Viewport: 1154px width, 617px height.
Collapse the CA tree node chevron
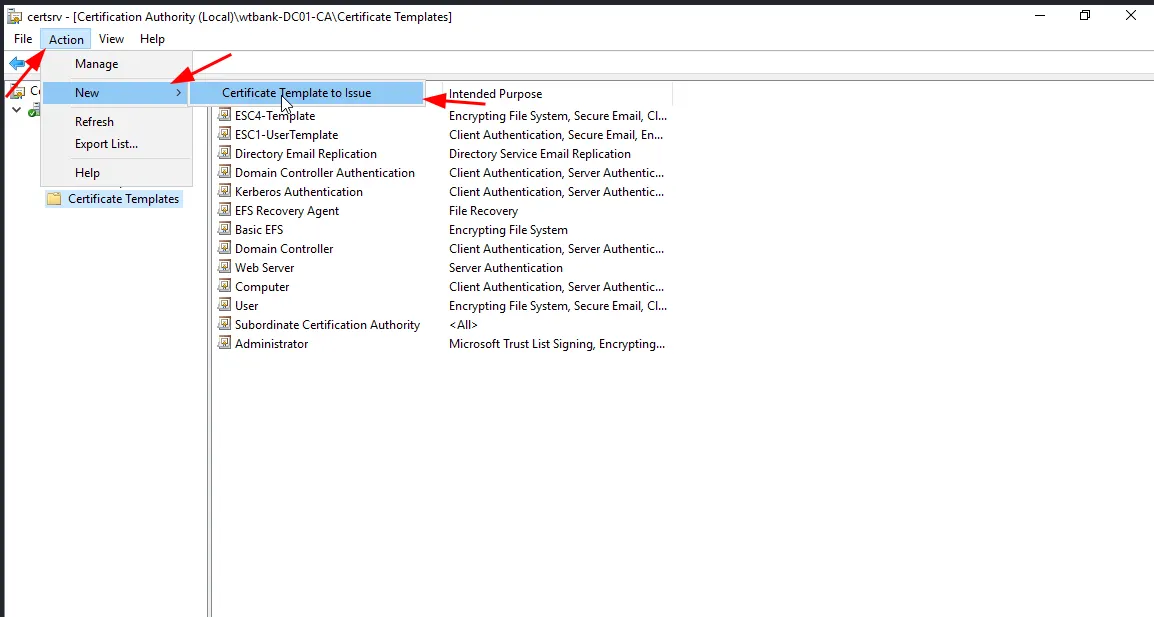[16, 109]
